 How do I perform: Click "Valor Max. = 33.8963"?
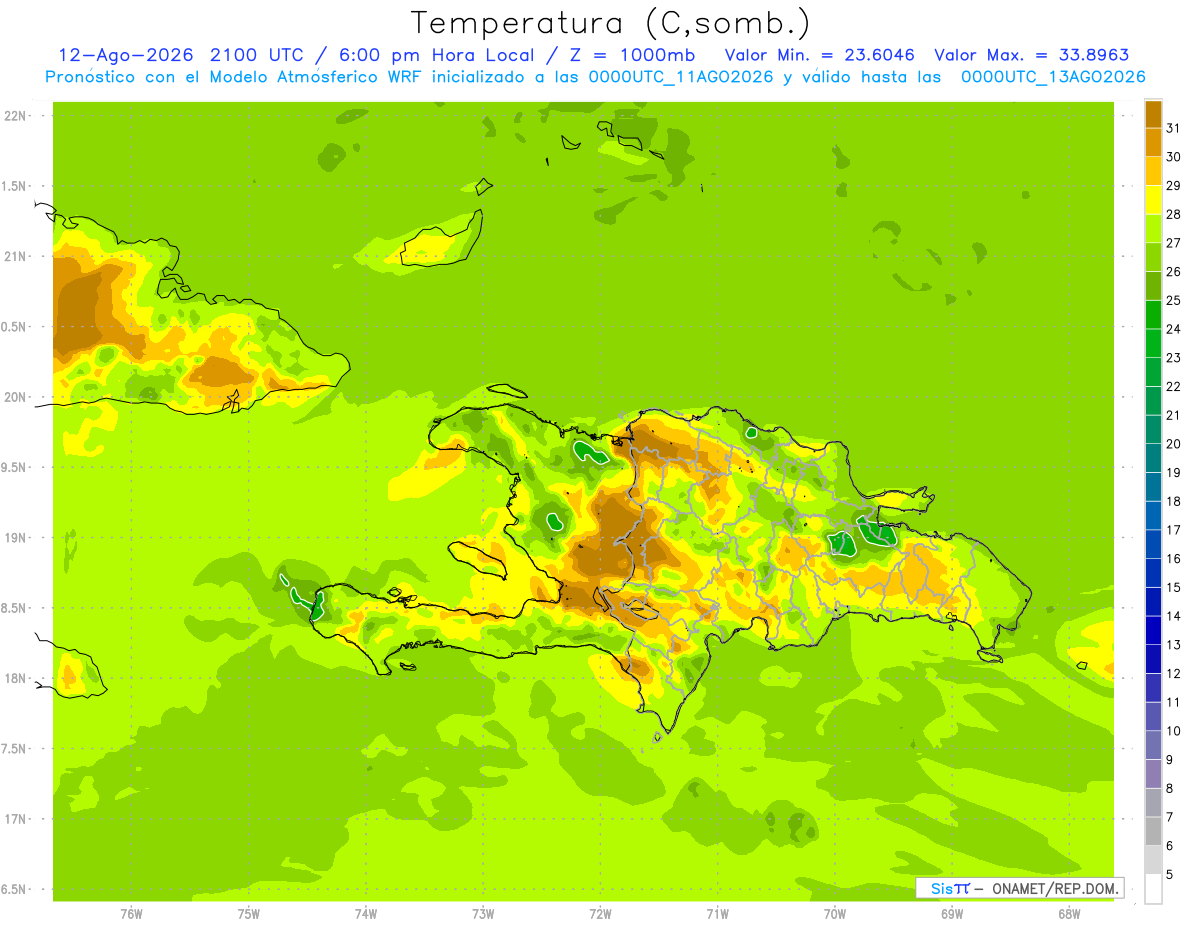[x=1032, y=55]
